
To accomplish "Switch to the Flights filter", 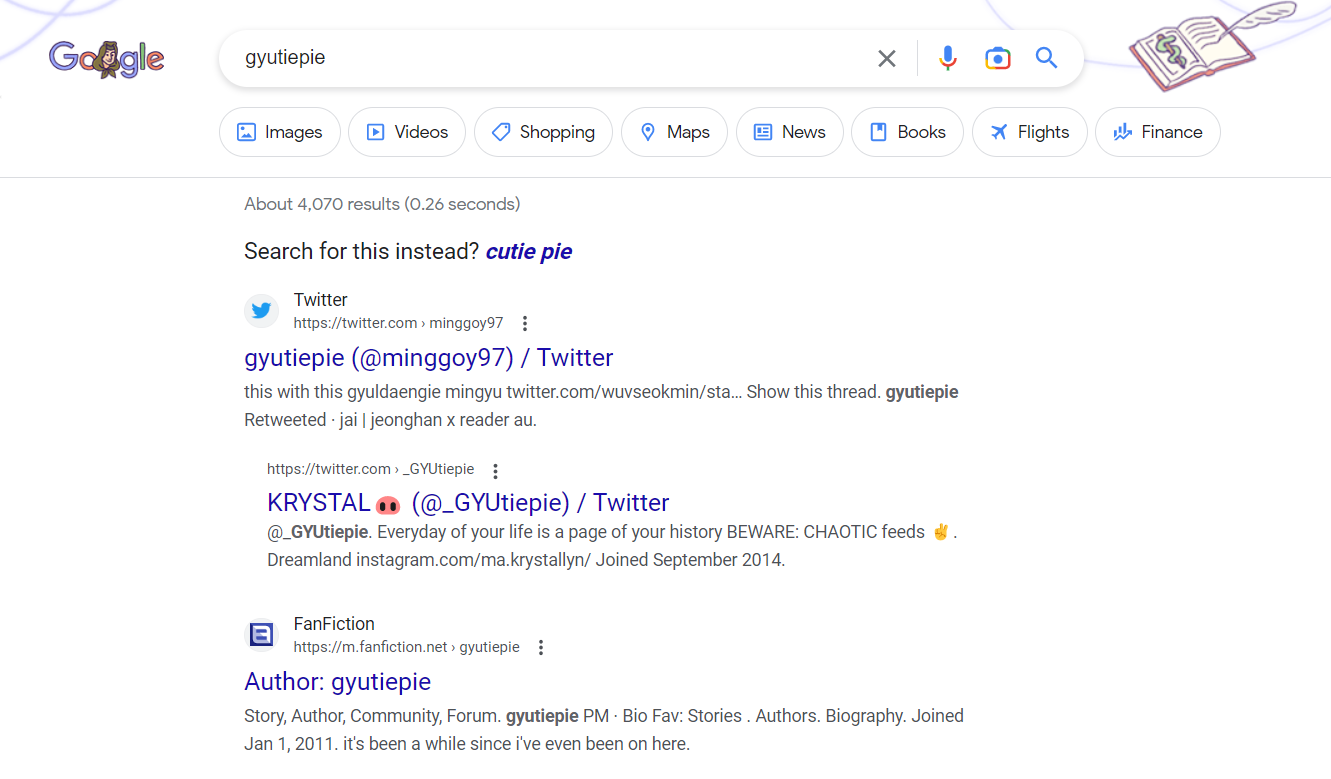I will pos(1030,132).
